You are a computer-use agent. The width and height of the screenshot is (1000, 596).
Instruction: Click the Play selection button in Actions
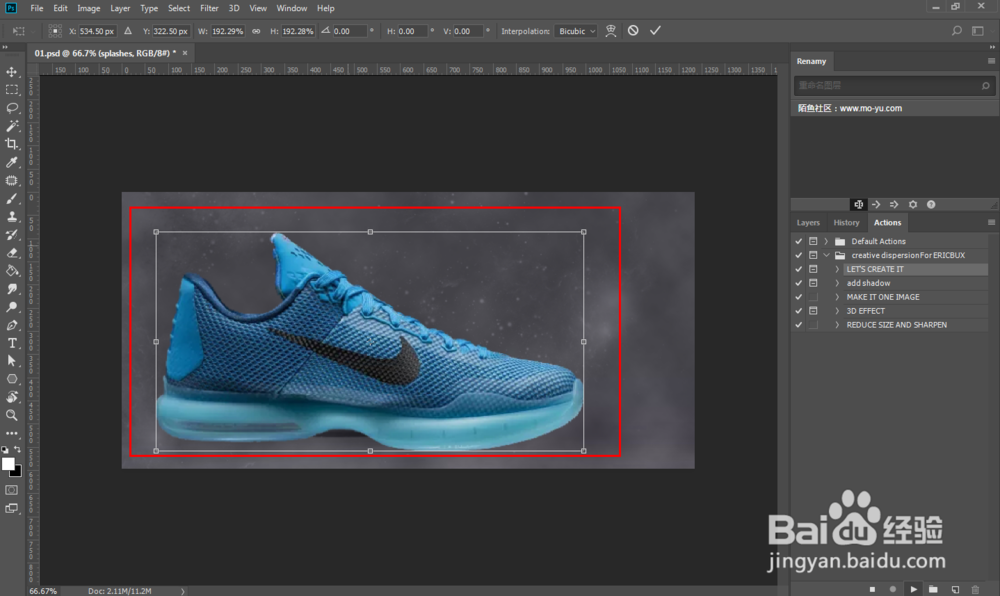(x=913, y=589)
